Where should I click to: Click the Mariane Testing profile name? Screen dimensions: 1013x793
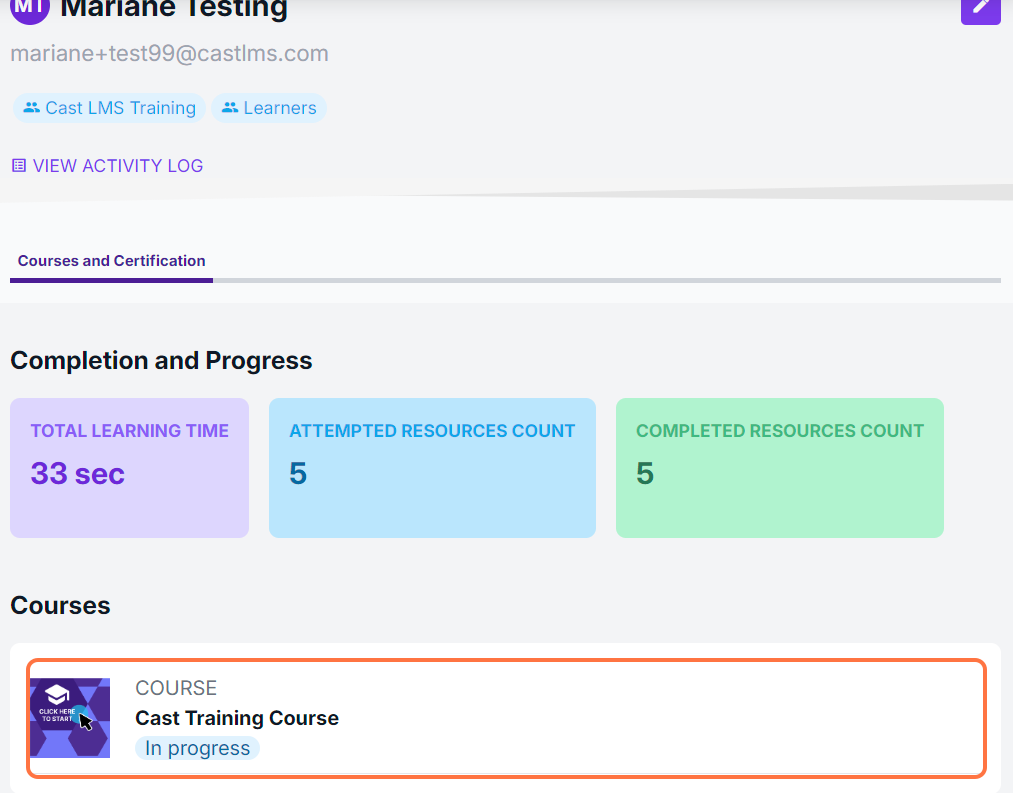pyautogui.click(x=174, y=10)
